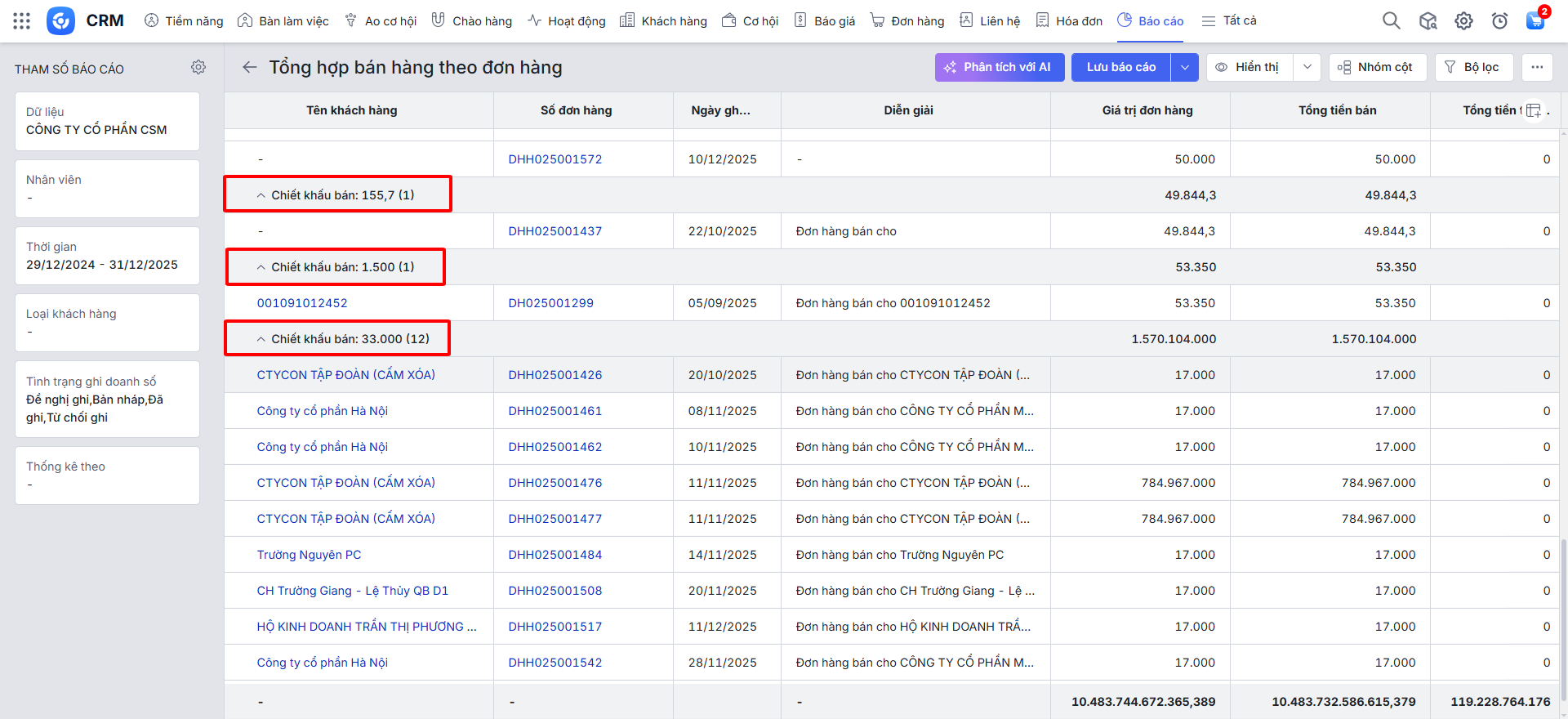Expand the Hiển thị dropdown arrow

coord(1307,67)
